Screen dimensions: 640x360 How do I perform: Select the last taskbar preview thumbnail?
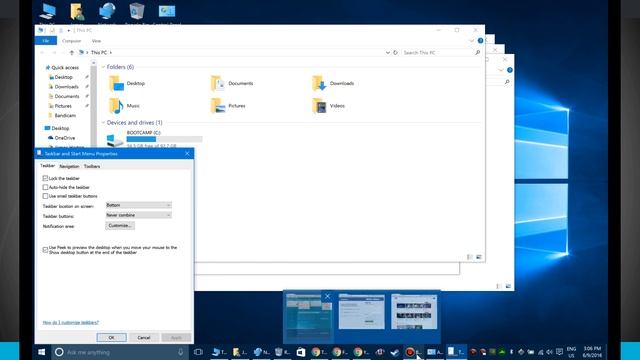[x=414, y=312]
